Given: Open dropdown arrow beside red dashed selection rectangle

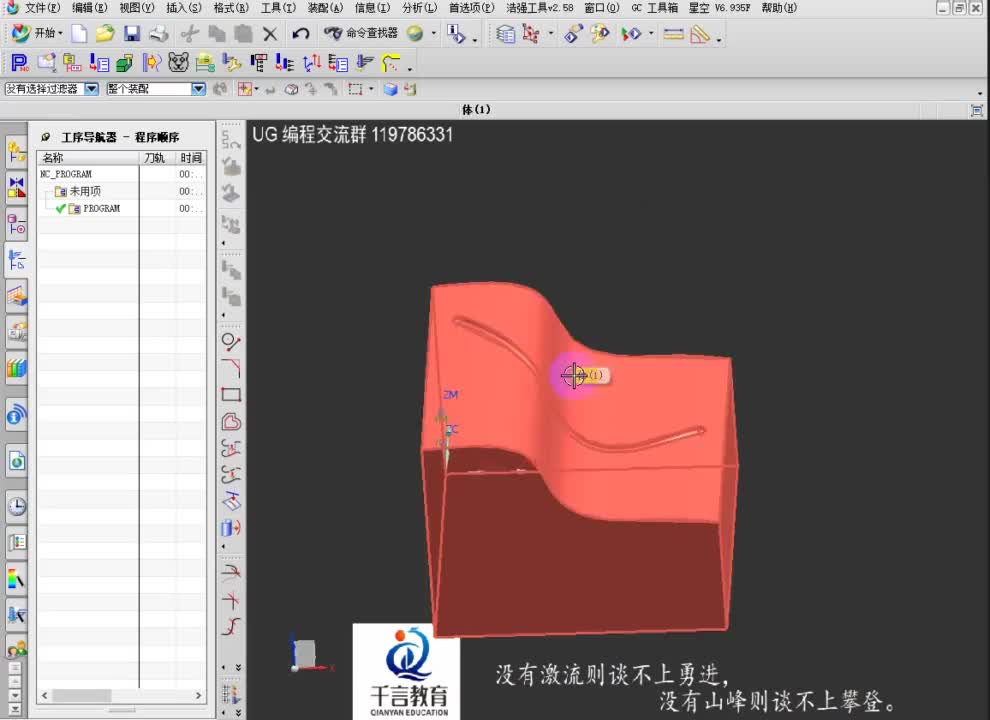Looking at the screenshot, I should 371,89.
